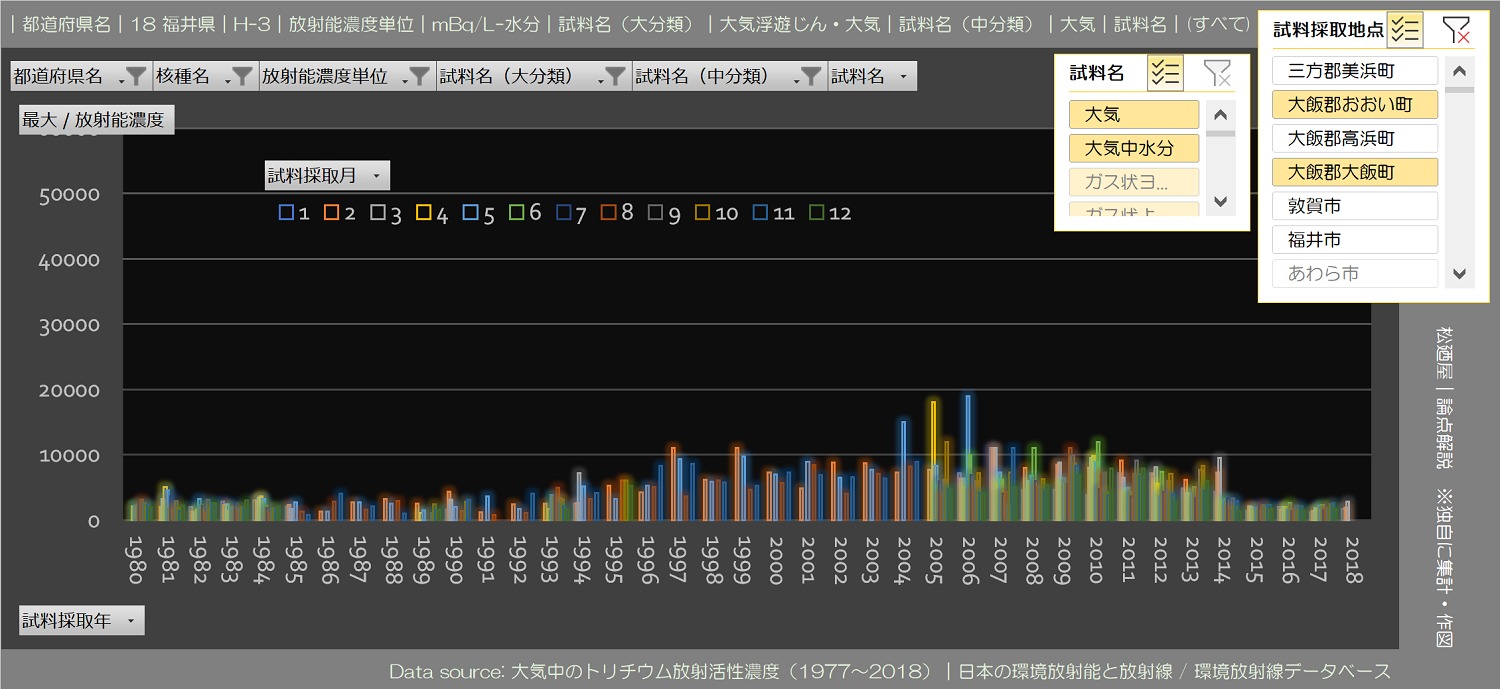This screenshot has width=1500, height=689.
Task: Click the 2018 year axis label
Action: [1352, 560]
